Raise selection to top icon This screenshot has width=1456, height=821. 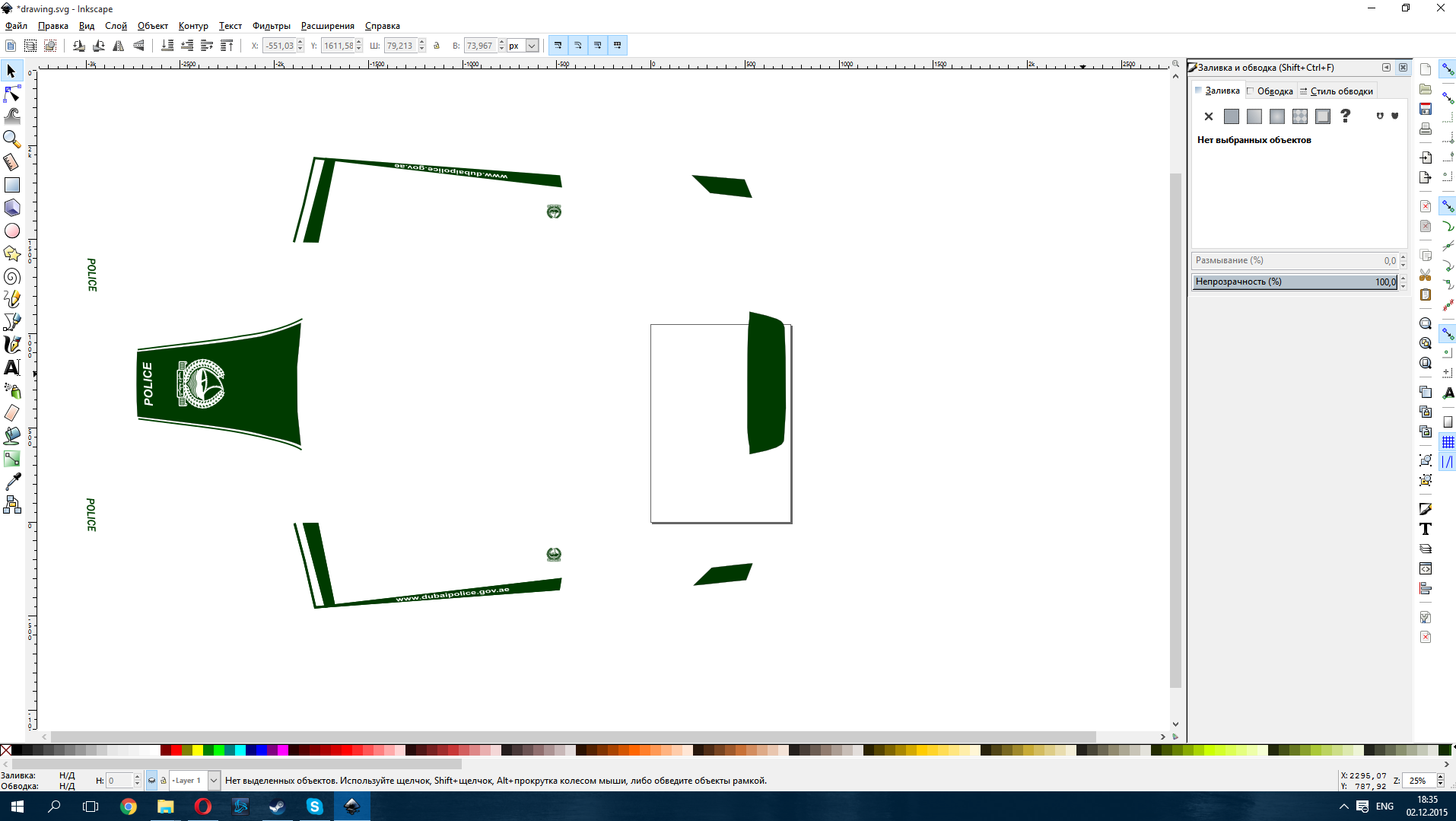point(227,46)
